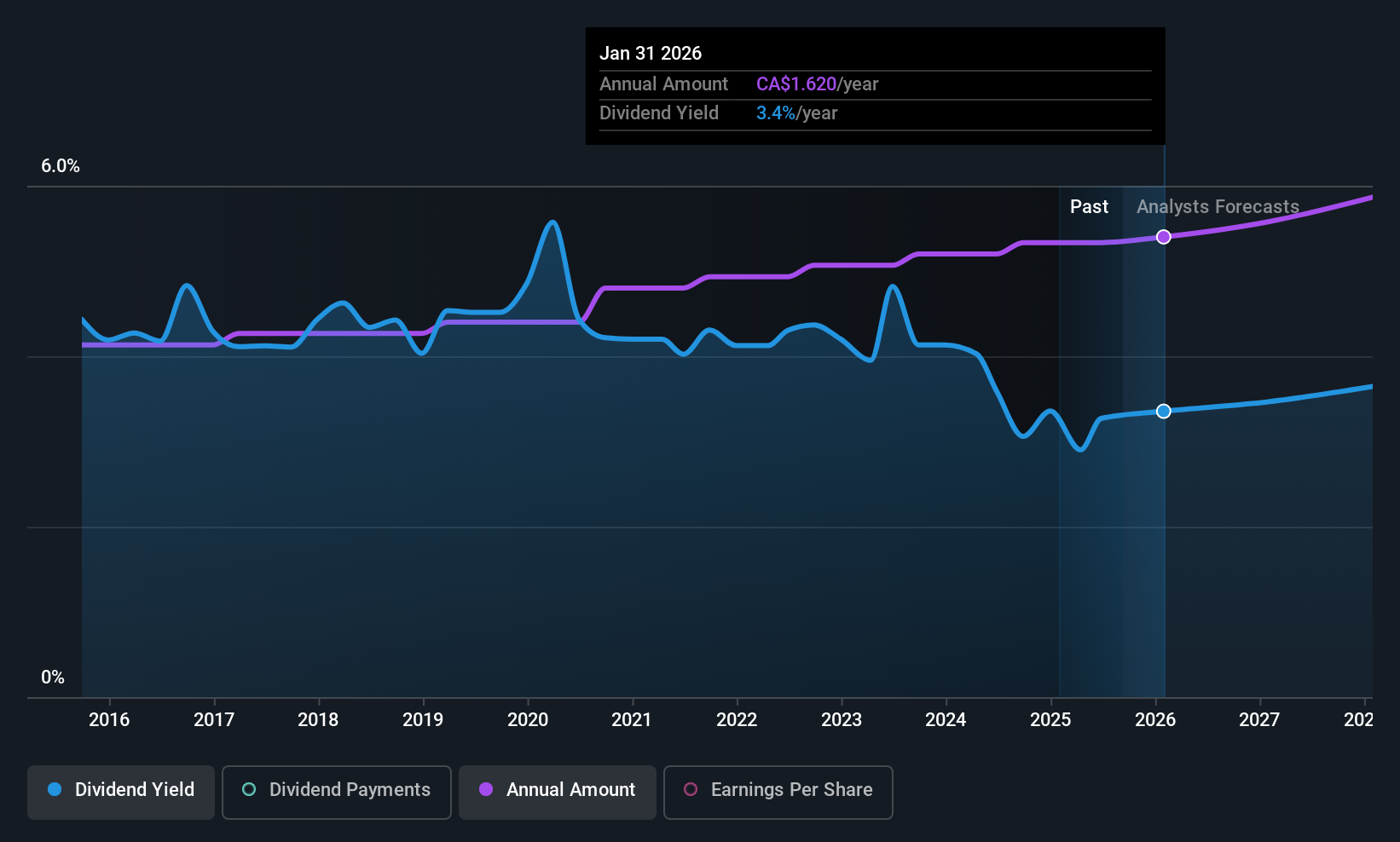Viewport: 1400px width, 842px height.
Task: Click the Jan 31 2026 tooltip date
Action: (651, 54)
